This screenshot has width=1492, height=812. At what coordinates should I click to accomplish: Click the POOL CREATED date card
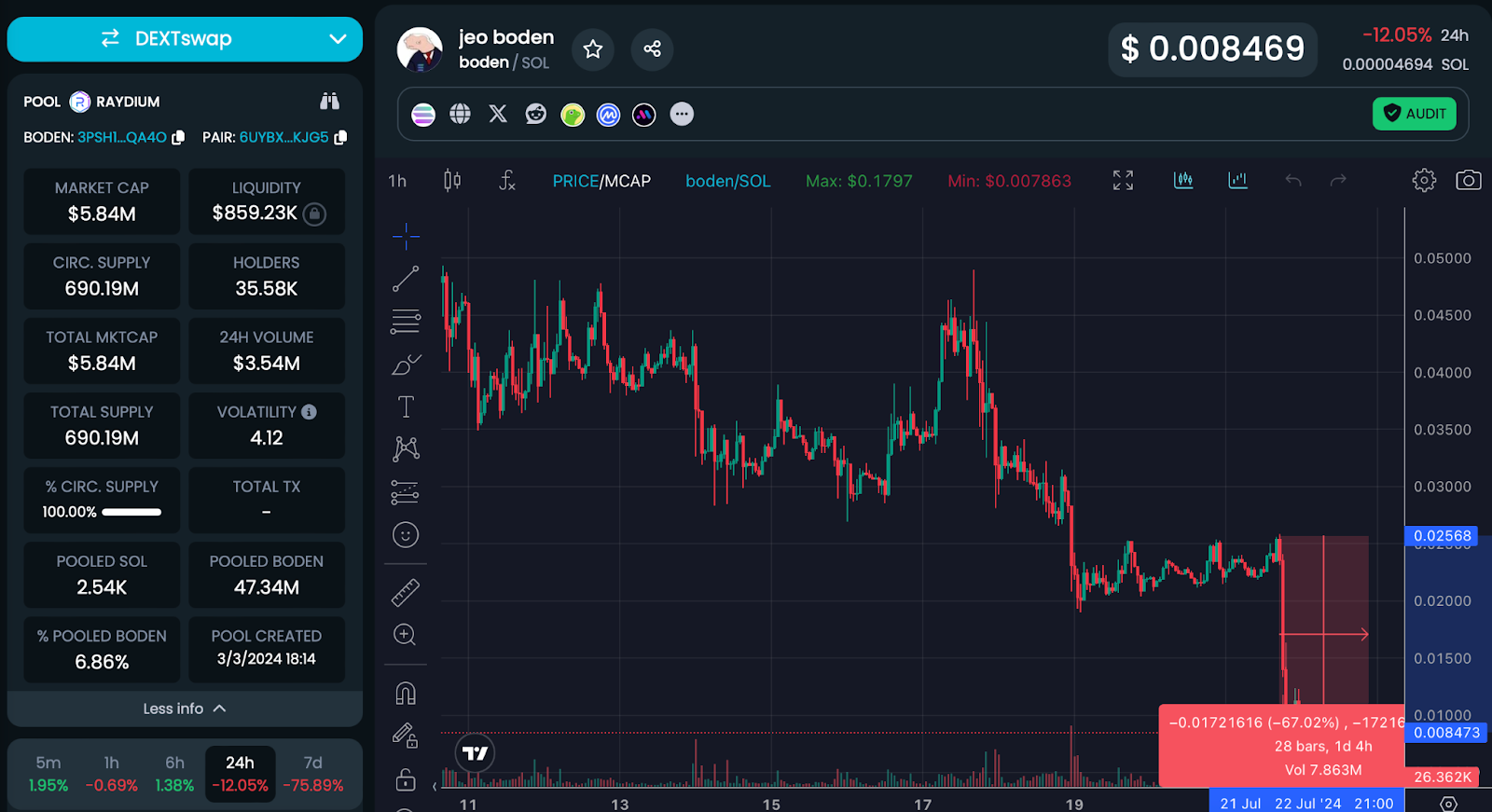(x=267, y=649)
